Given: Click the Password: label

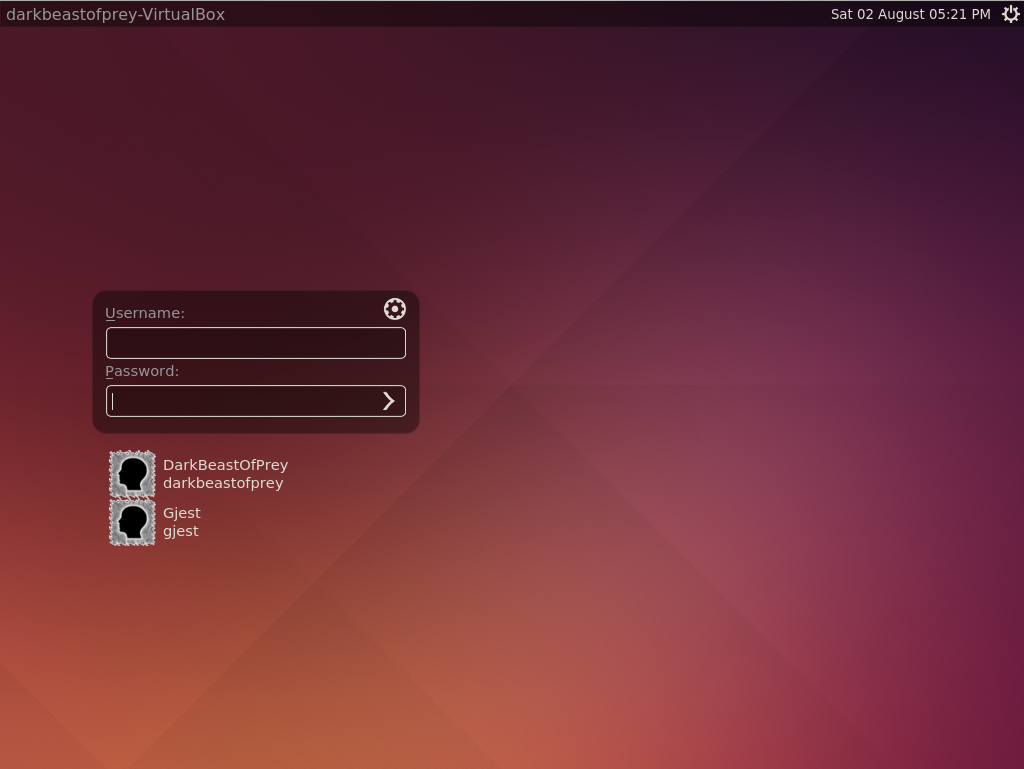Looking at the screenshot, I should (x=142, y=371).
